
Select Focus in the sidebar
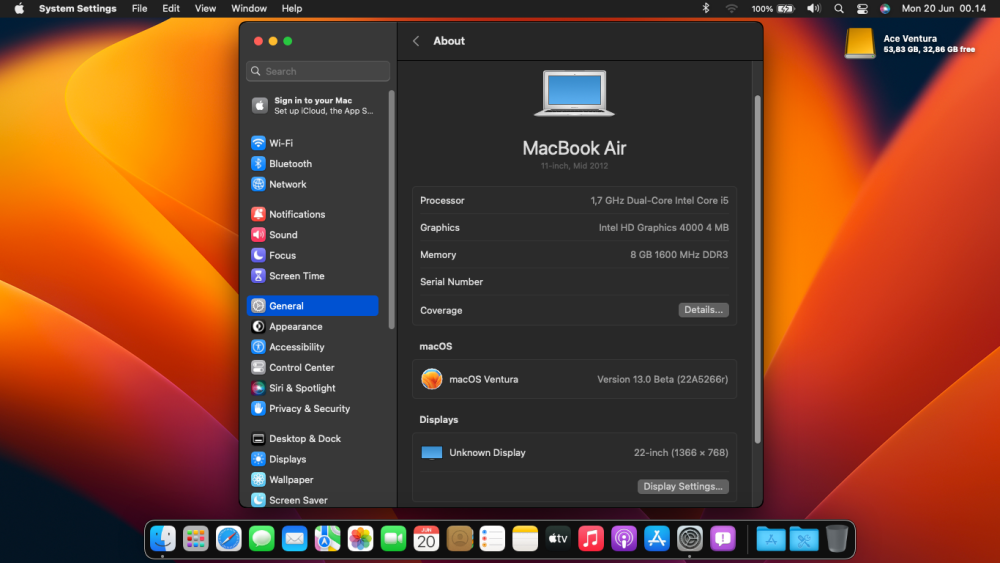pyautogui.click(x=312, y=255)
